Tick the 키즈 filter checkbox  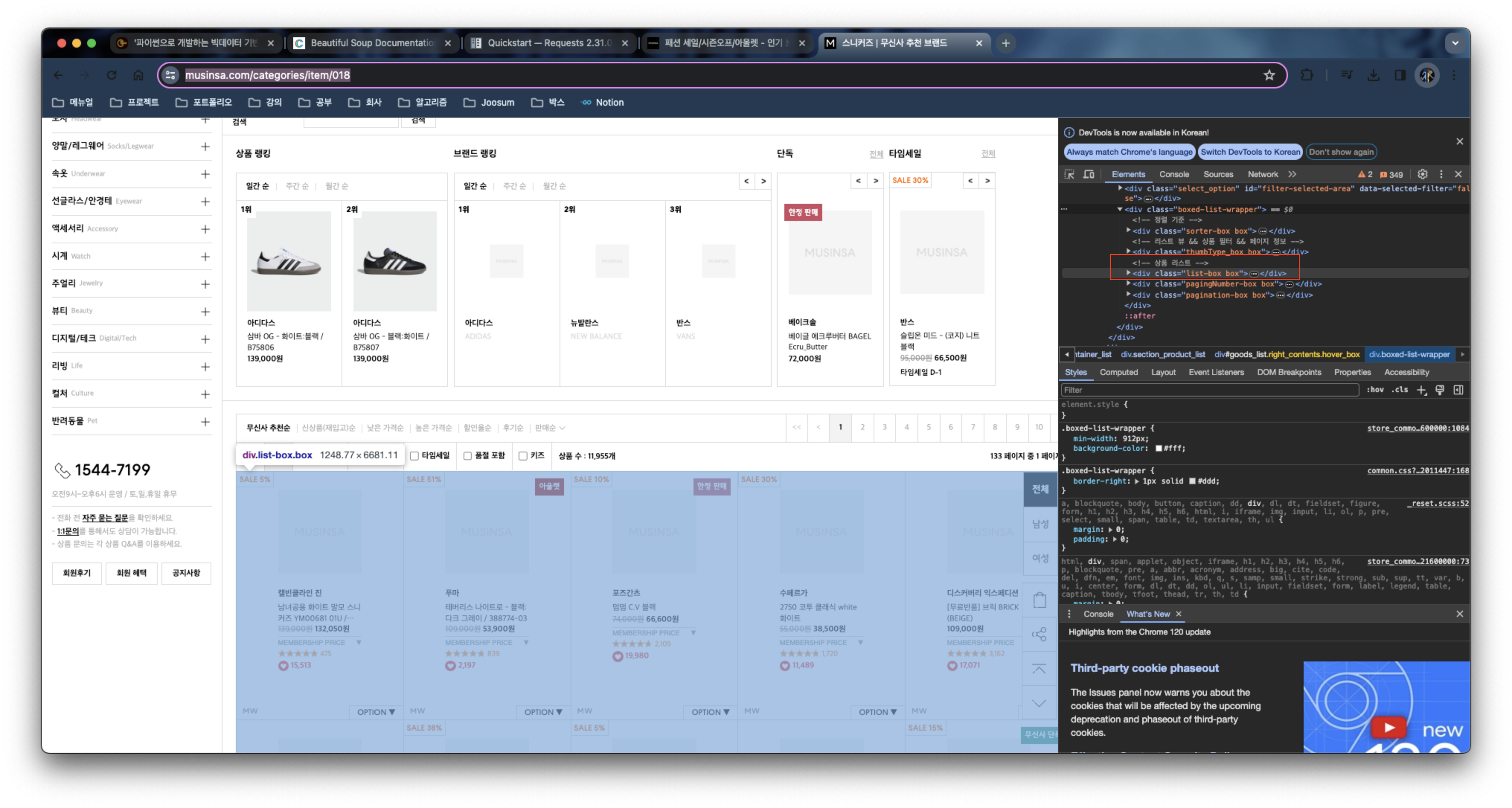523,456
